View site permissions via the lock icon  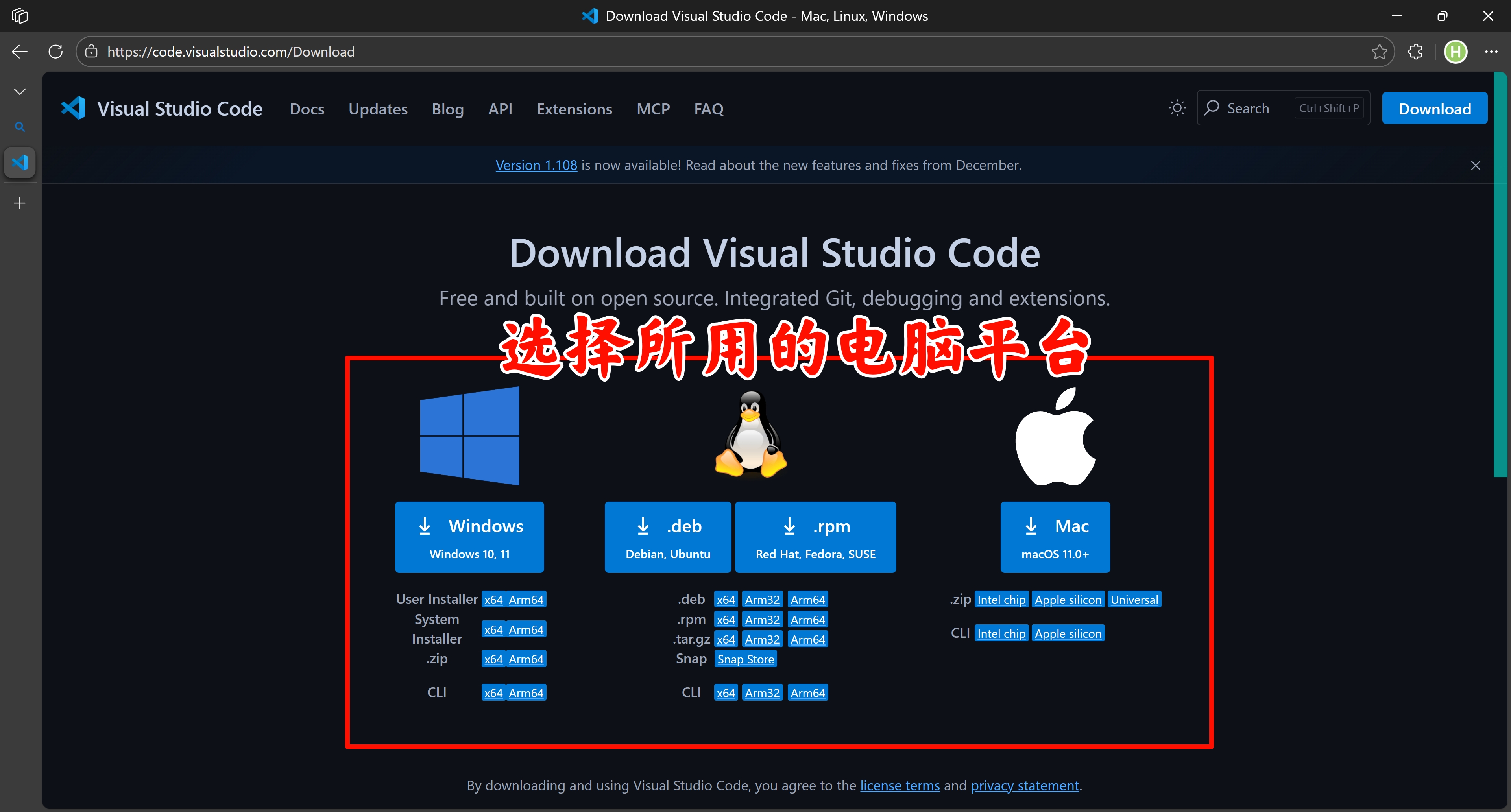tap(92, 51)
